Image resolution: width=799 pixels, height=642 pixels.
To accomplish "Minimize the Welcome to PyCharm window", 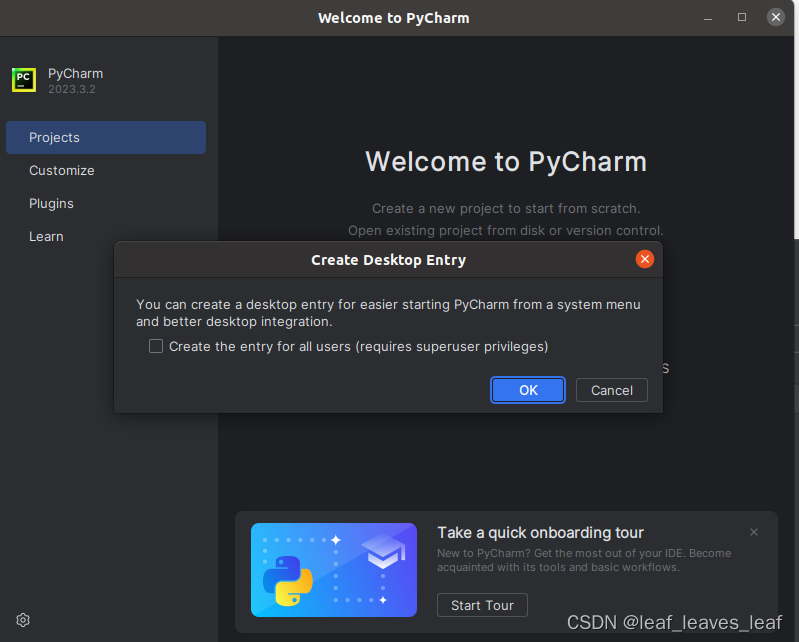I will coord(708,18).
